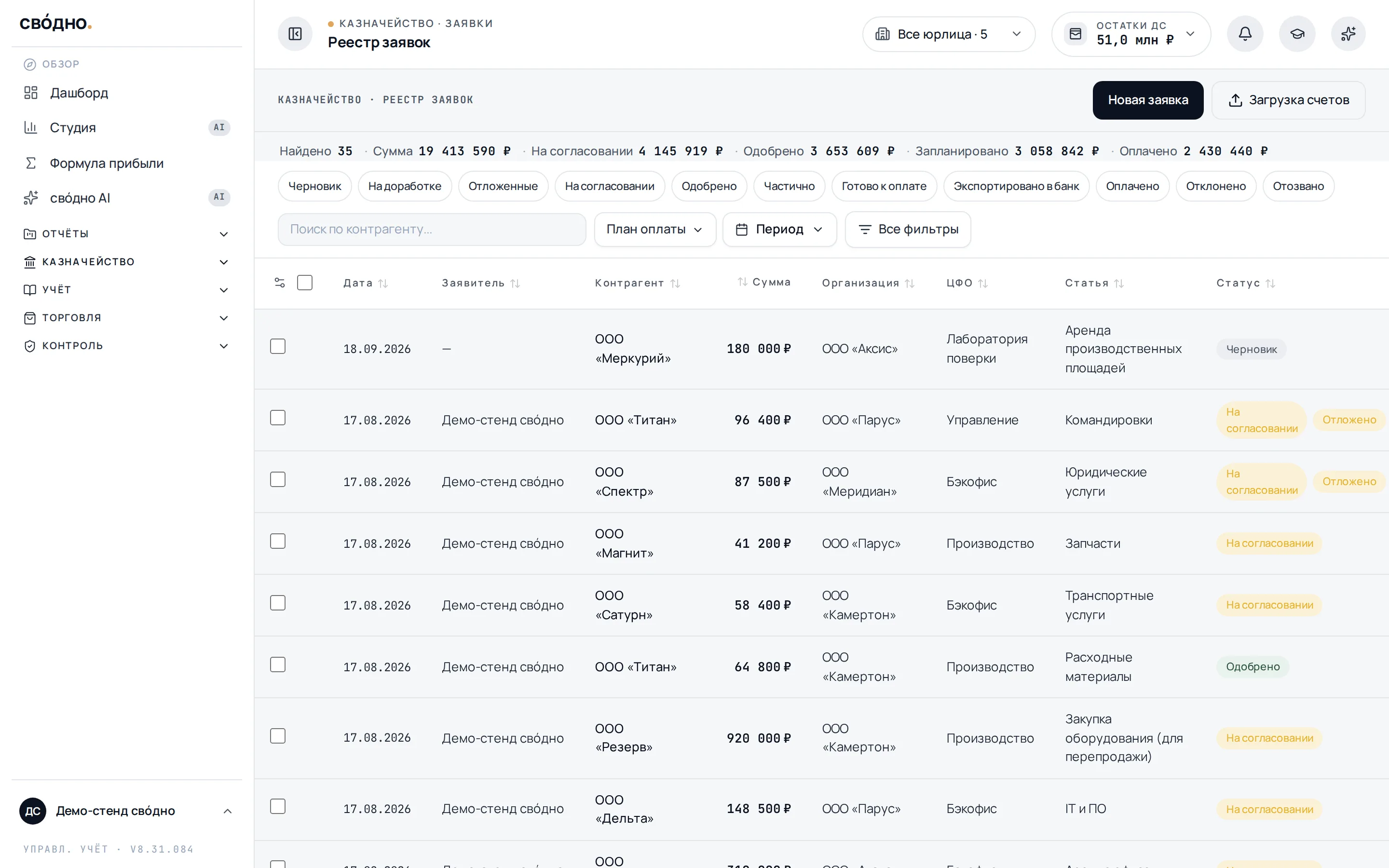Expand КАЗНАЧЕЙСТВО sidebar section
The width and height of the screenshot is (1389, 868).
126,262
